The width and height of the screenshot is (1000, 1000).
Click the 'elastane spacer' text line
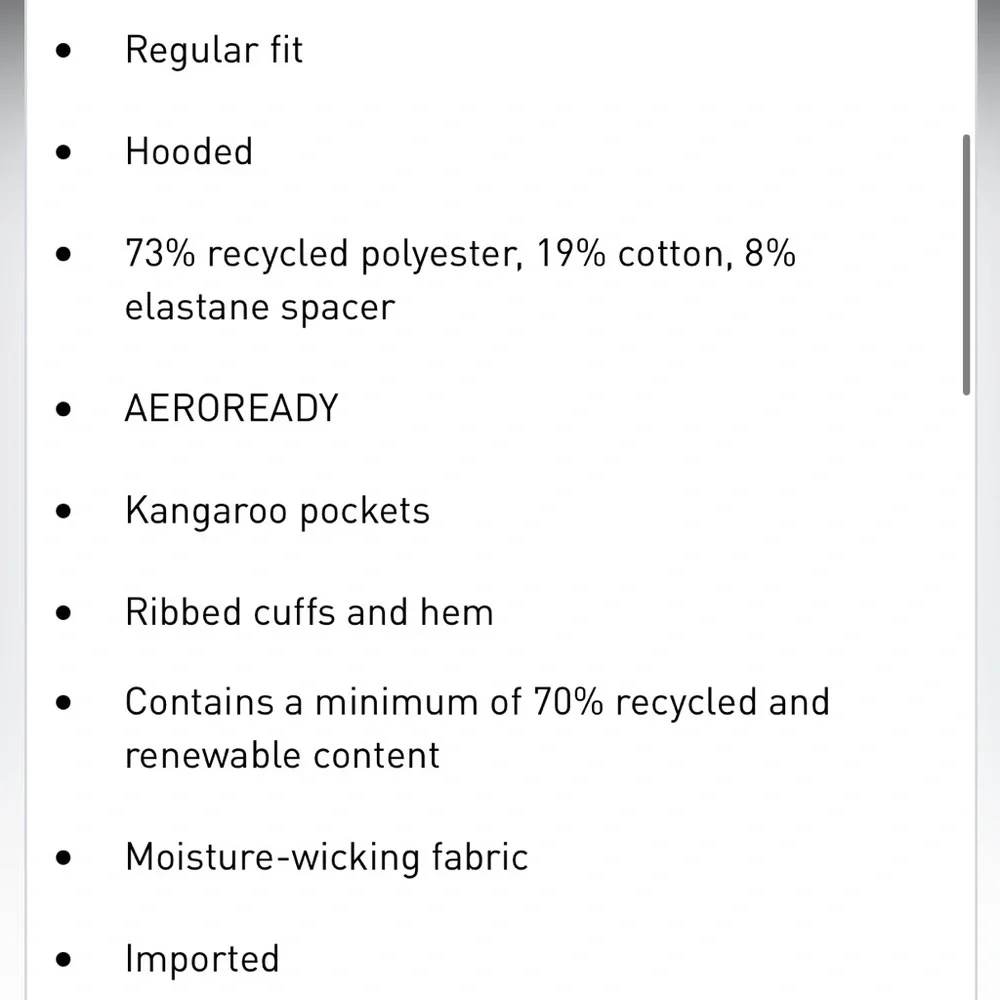click(x=260, y=307)
